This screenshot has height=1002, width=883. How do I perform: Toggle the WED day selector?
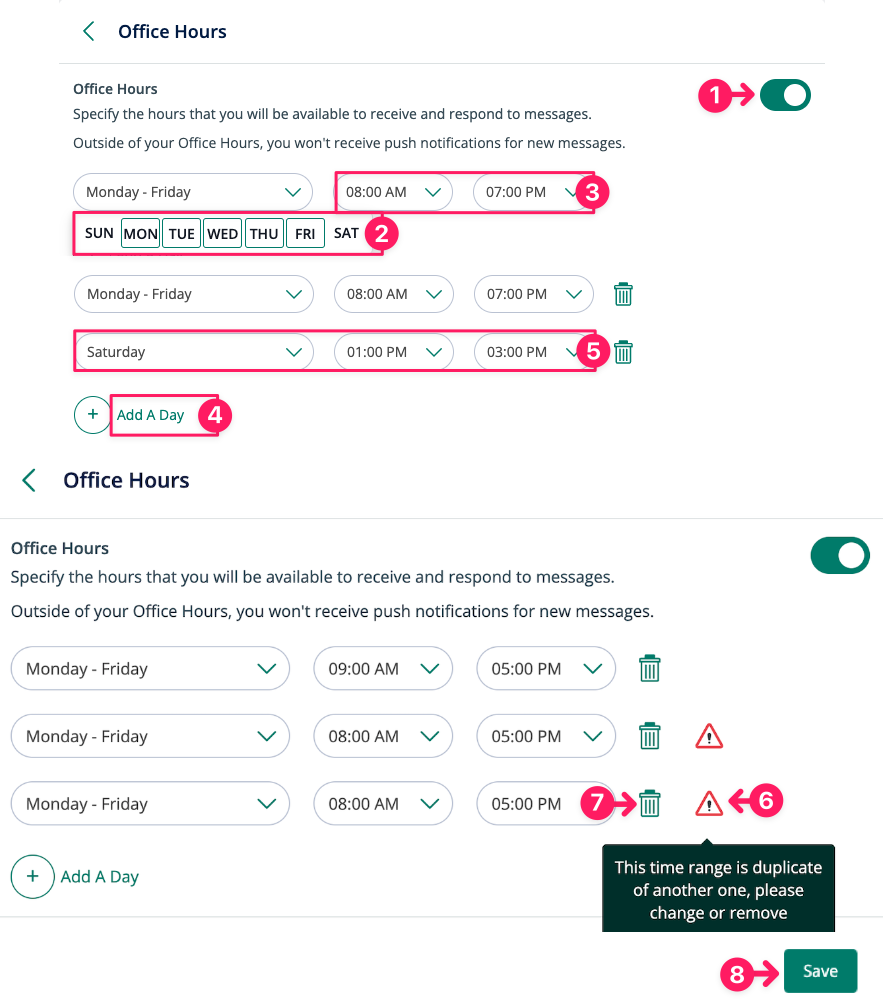(x=223, y=234)
